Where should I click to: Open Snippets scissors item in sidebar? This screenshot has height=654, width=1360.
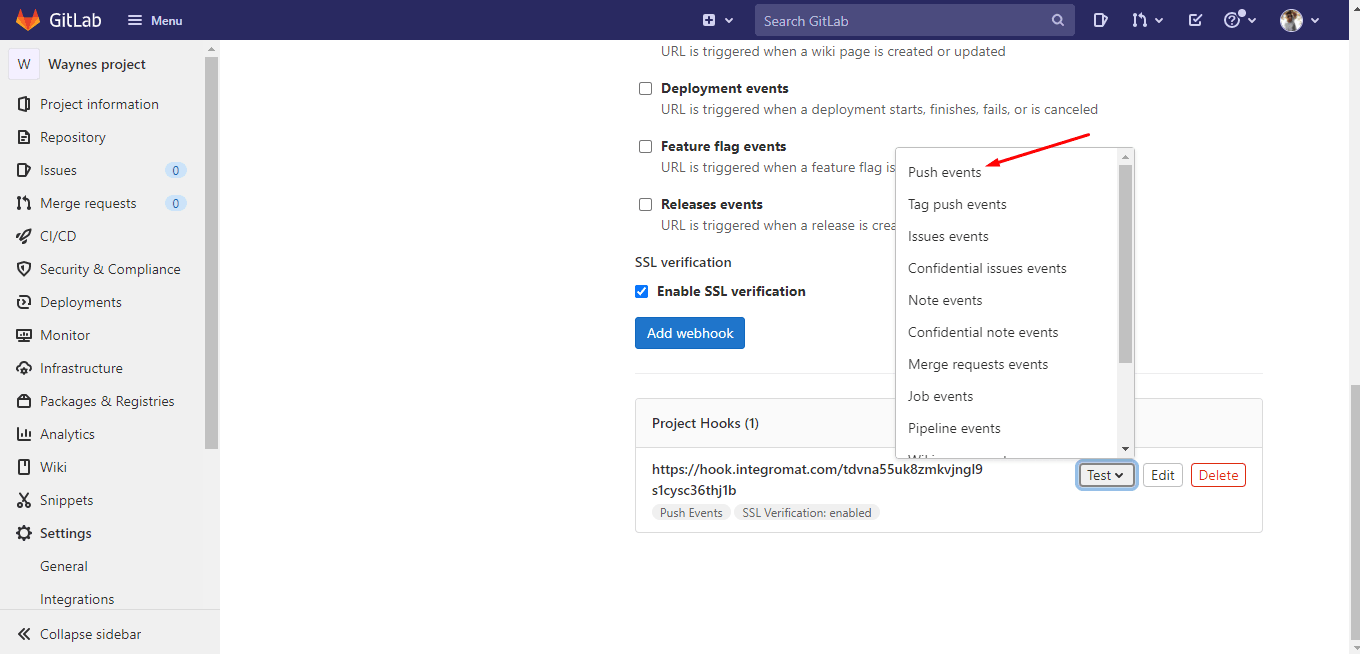point(66,500)
